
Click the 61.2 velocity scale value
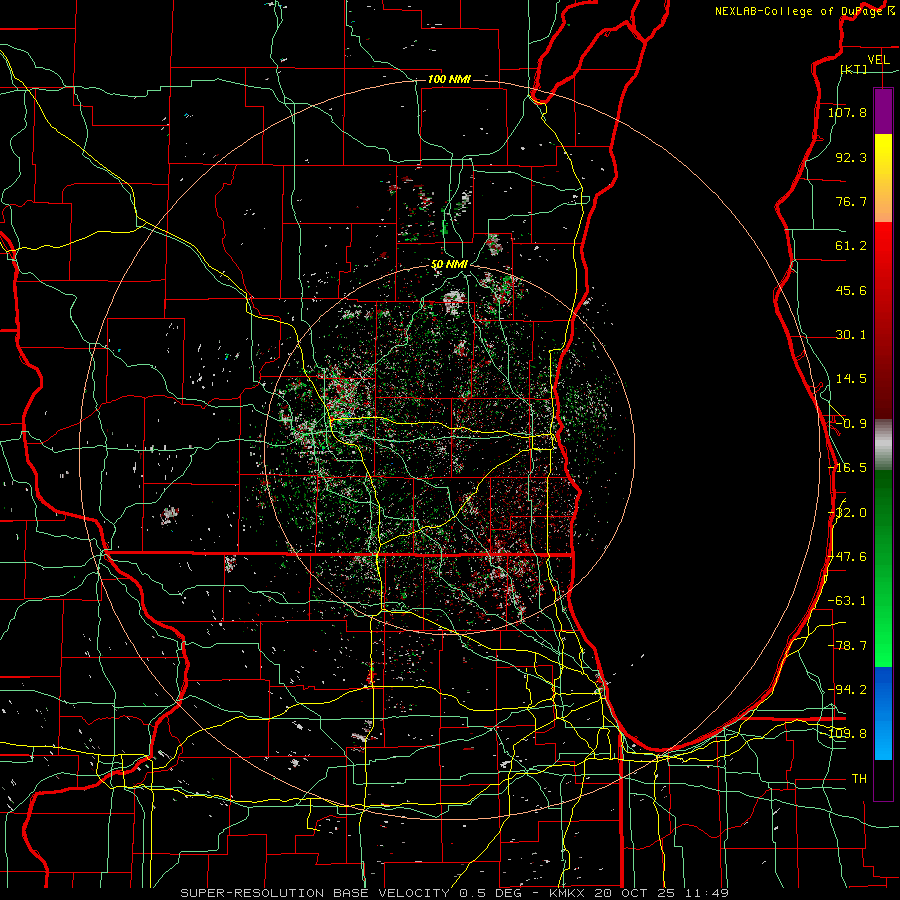851,246
